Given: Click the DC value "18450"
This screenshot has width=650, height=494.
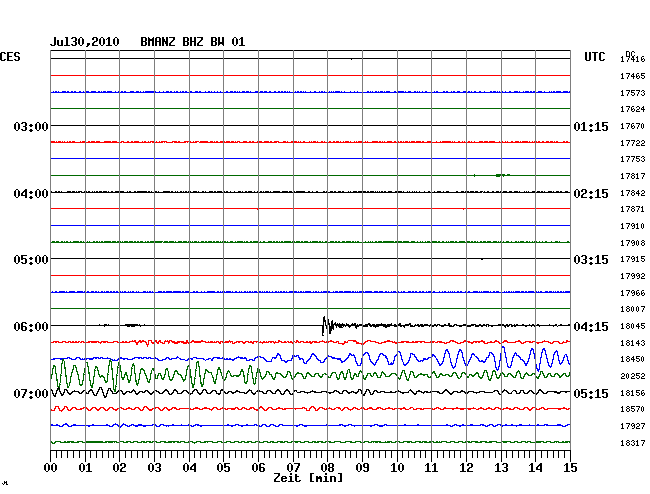Looking at the screenshot, I should [633, 359].
